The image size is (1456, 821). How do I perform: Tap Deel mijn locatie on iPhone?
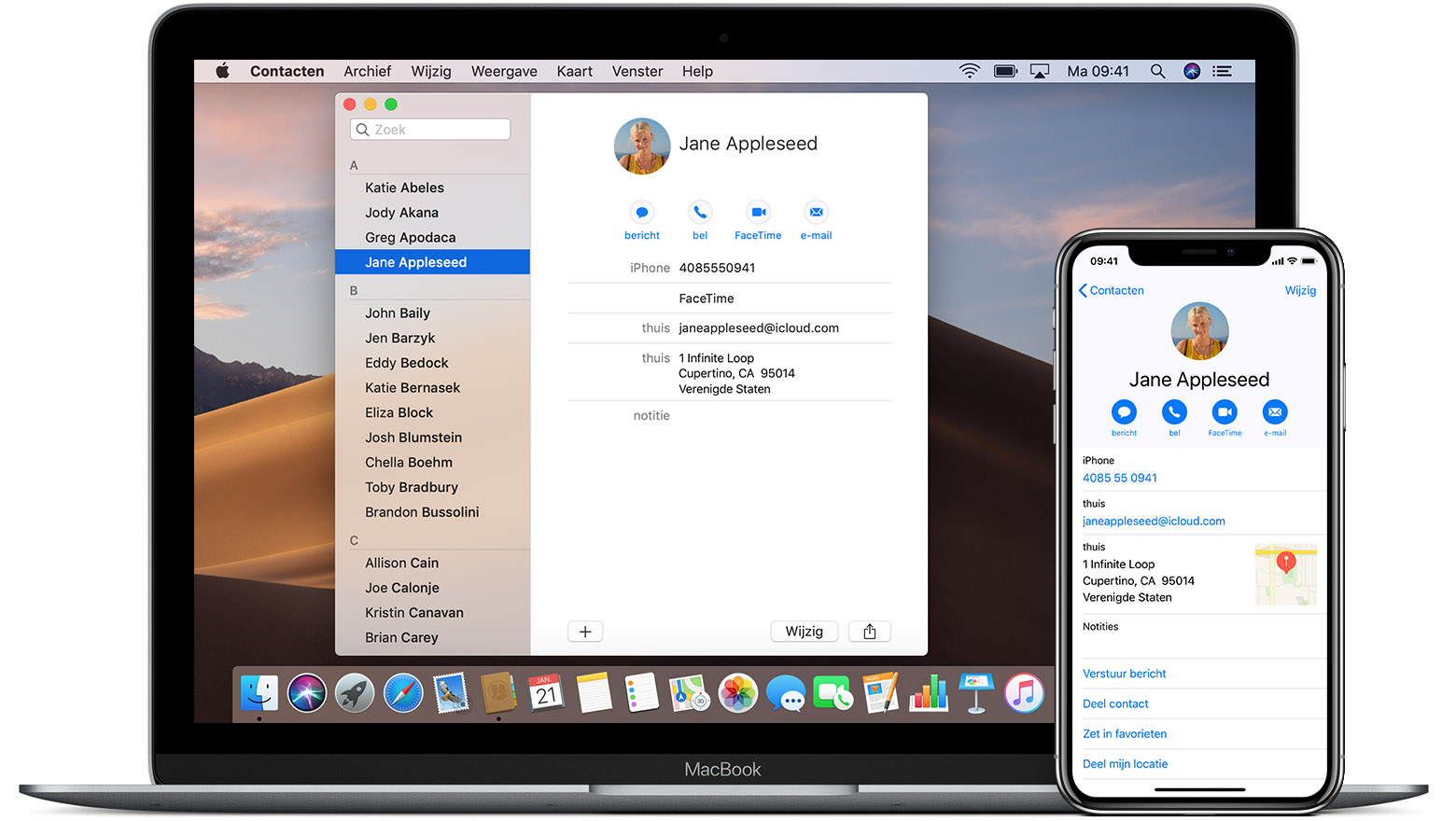[1126, 763]
